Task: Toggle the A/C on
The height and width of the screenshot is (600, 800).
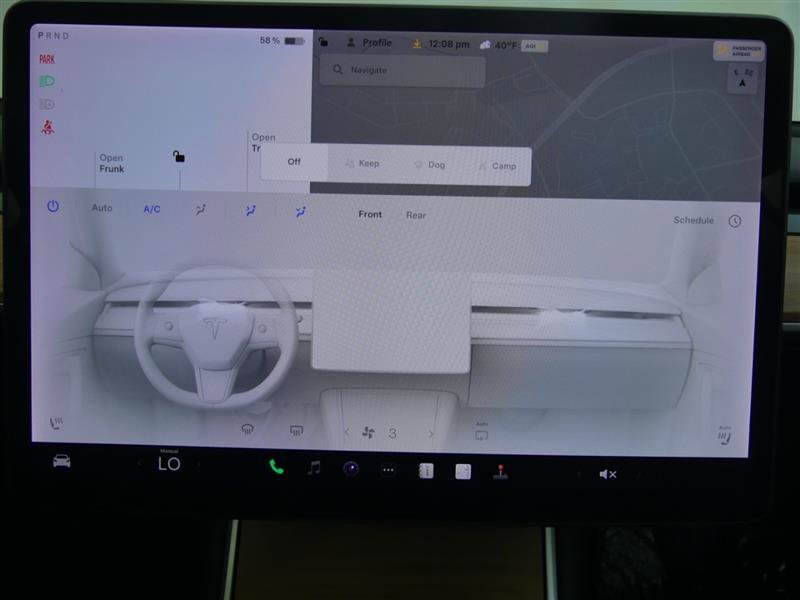Action: pyautogui.click(x=152, y=208)
